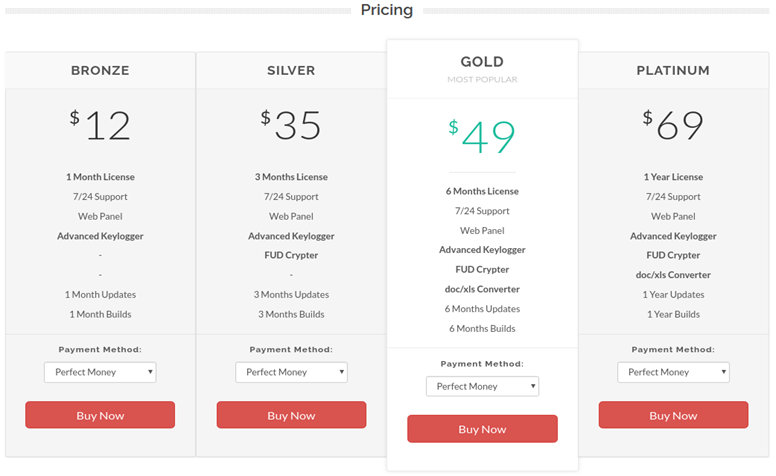Click the Most Popular label under Gold

tap(482, 79)
